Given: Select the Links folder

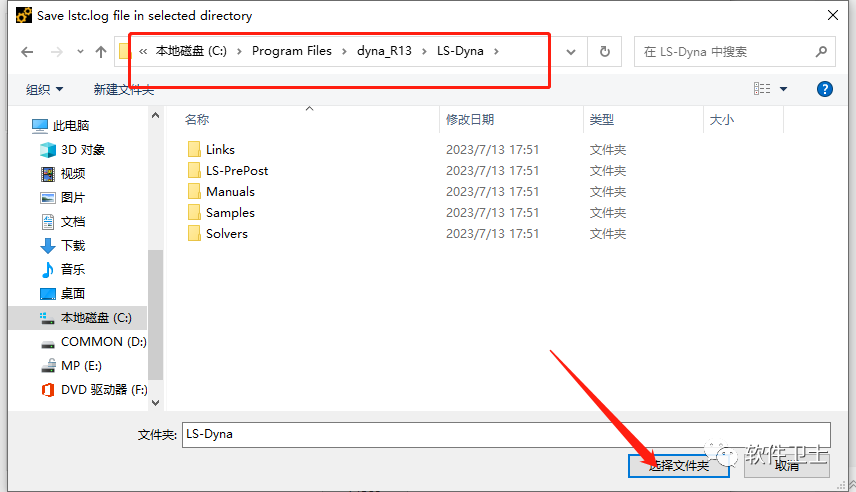Looking at the screenshot, I should (x=220, y=150).
